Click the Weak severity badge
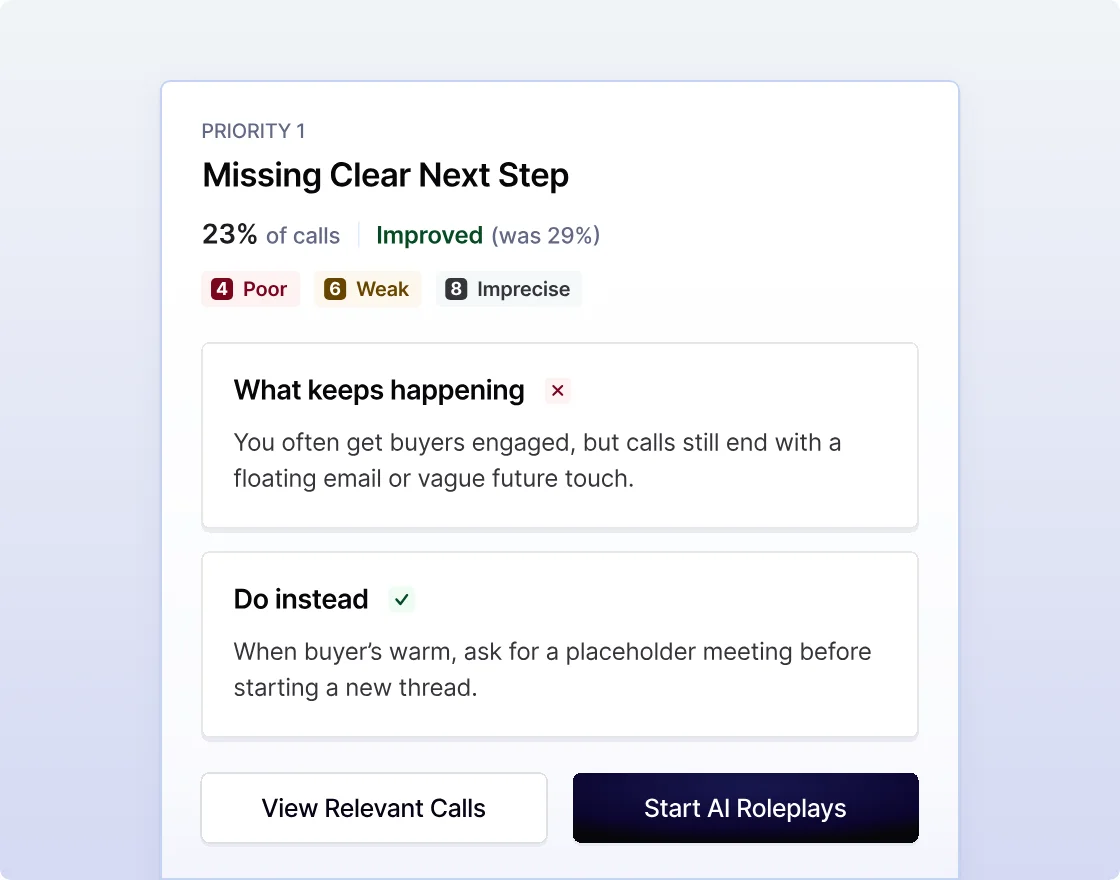Viewport: 1120px width, 880px height. (x=368, y=289)
